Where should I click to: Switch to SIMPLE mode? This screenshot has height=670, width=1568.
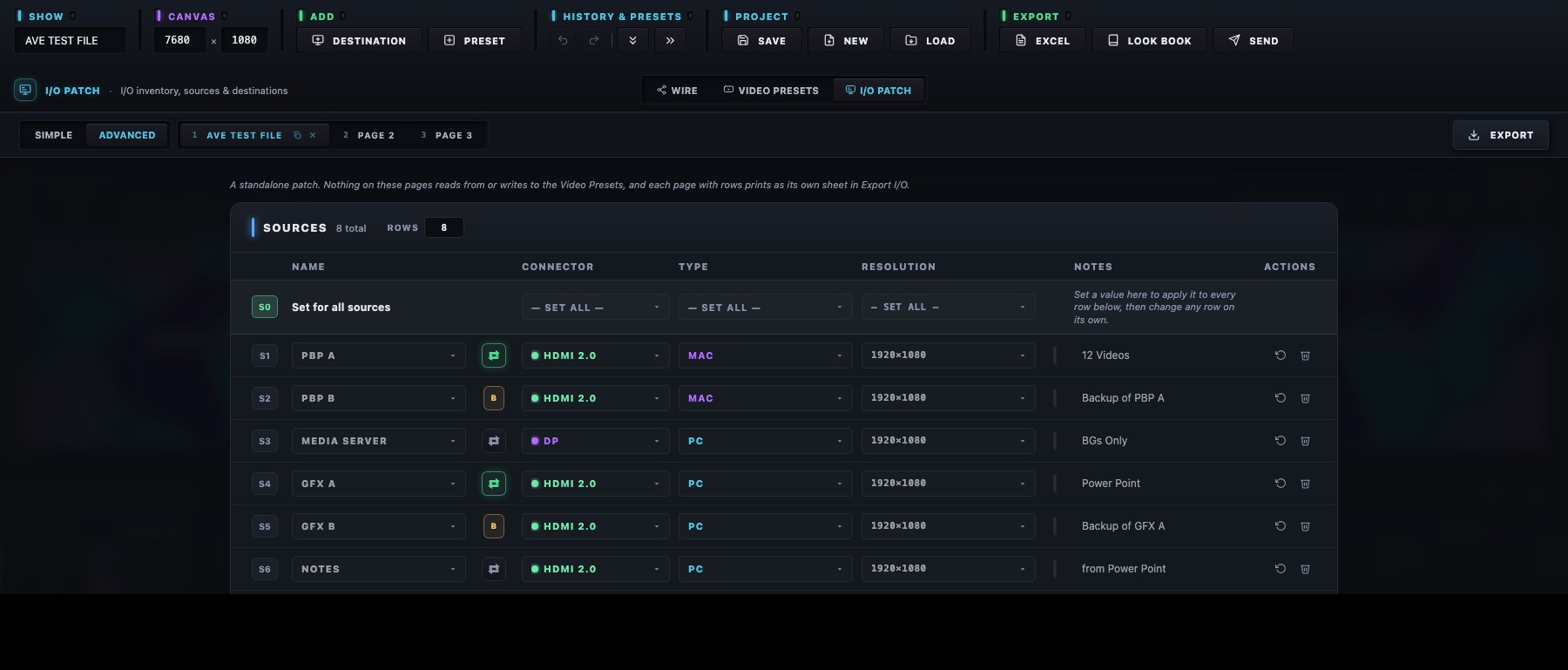(53, 135)
